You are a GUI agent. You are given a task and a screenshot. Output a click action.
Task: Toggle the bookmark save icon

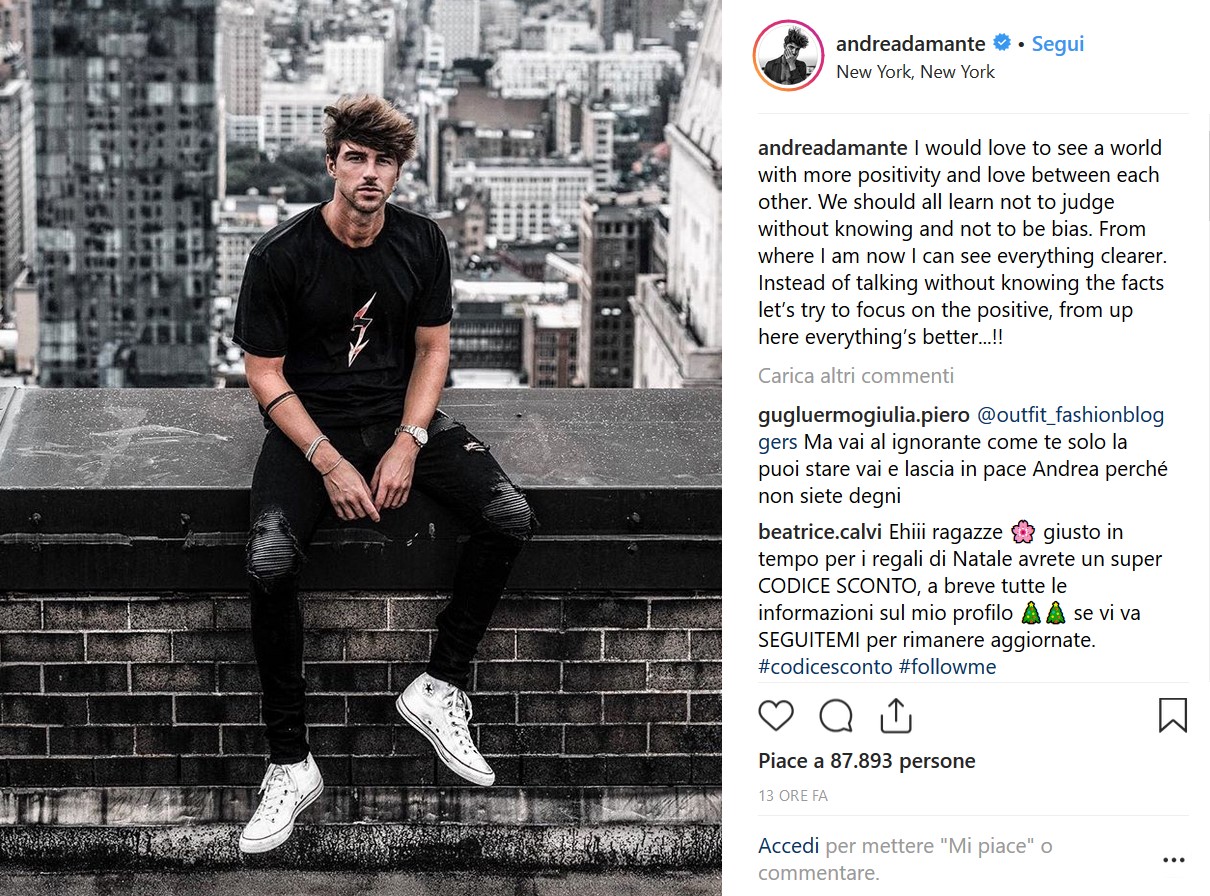[x=1173, y=715]
